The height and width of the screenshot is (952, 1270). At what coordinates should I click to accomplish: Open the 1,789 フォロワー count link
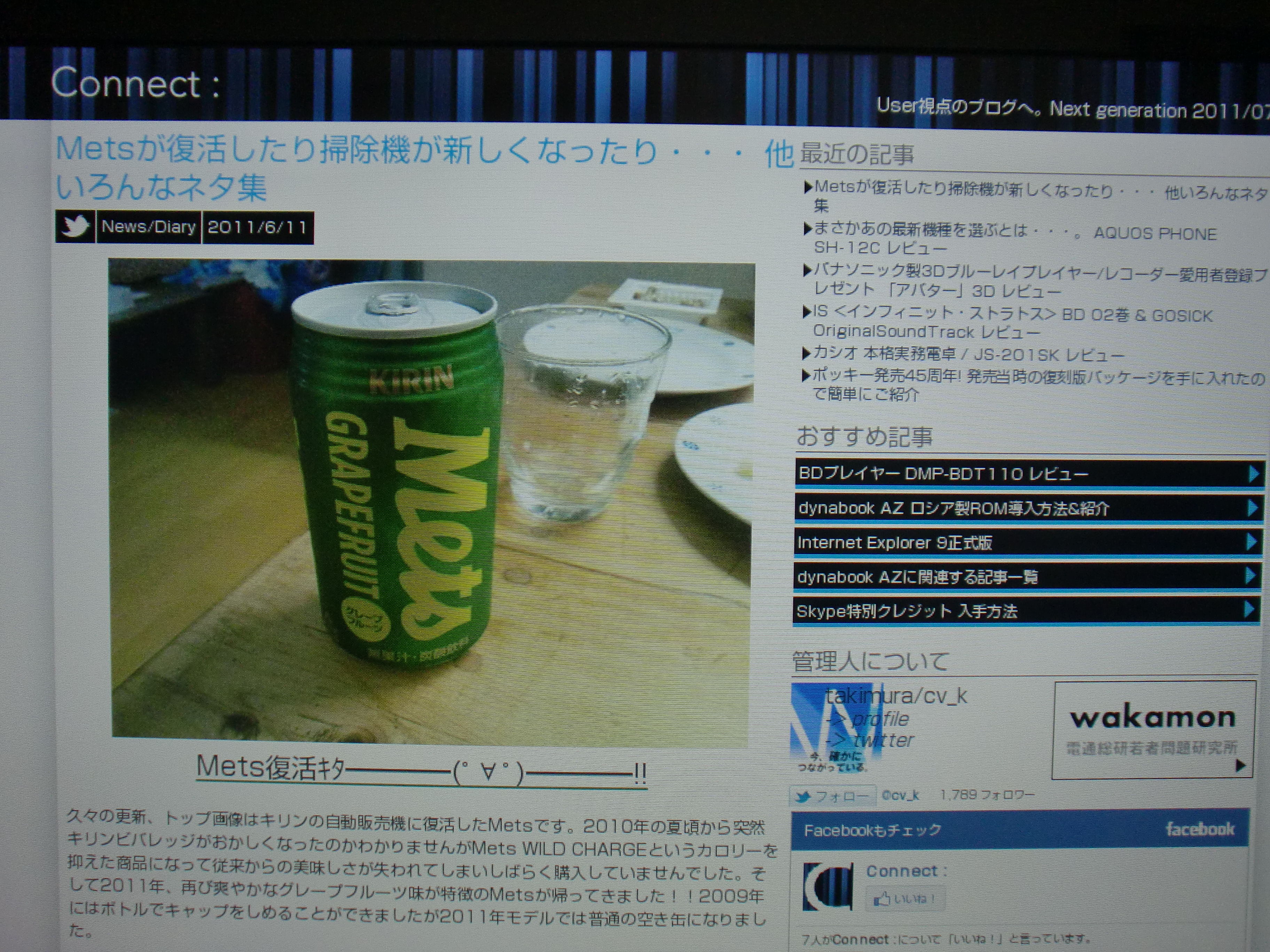(x=987, y=795)
